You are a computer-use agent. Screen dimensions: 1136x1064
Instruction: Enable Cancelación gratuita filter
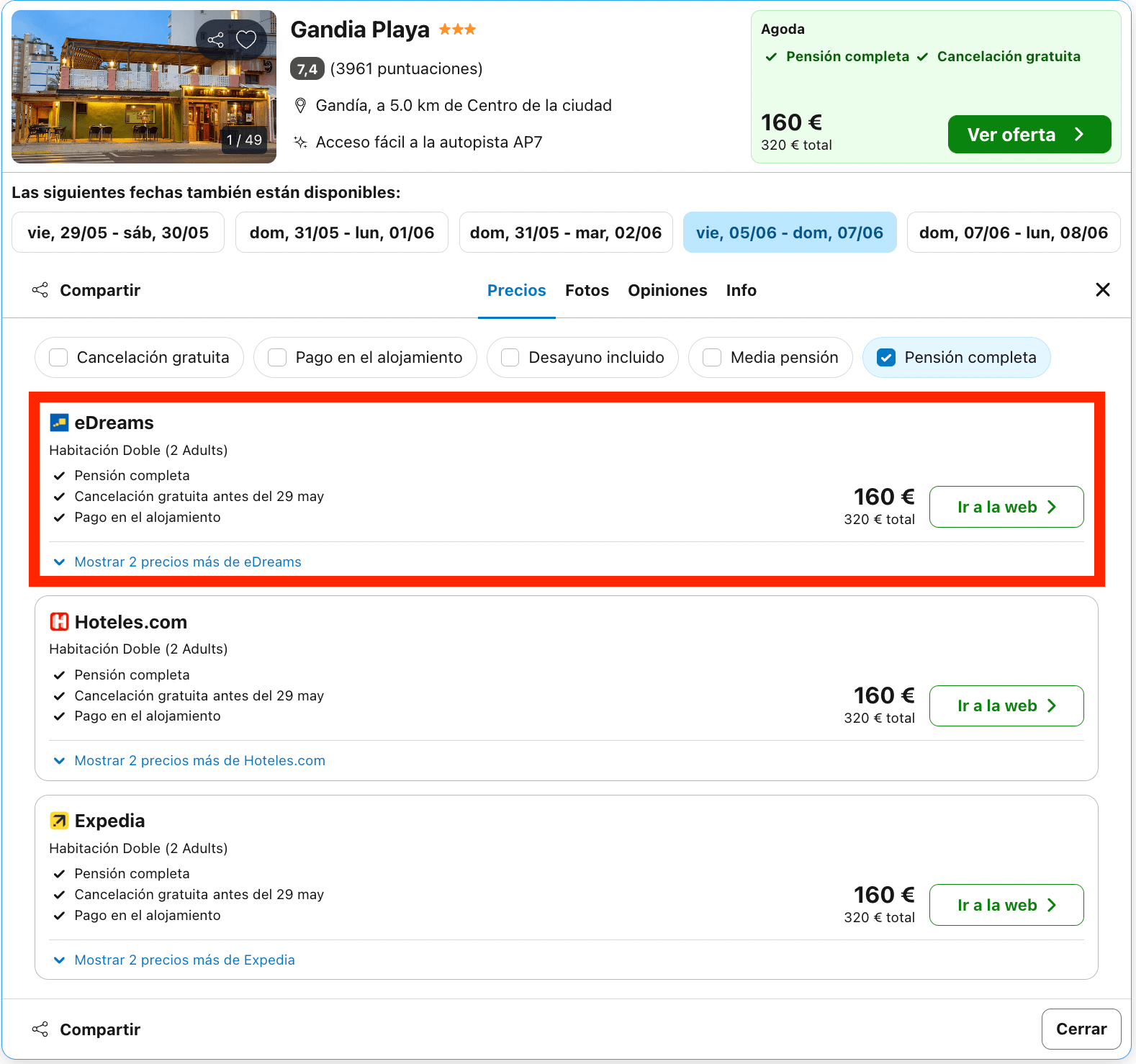[x=139, y=357]
